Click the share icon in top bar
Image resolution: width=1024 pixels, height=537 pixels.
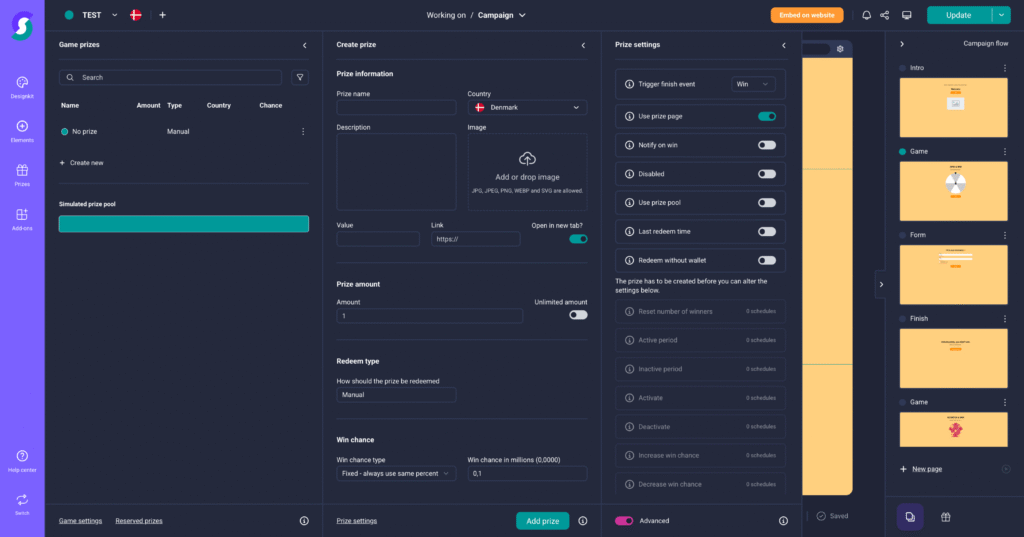coord(885,15)
